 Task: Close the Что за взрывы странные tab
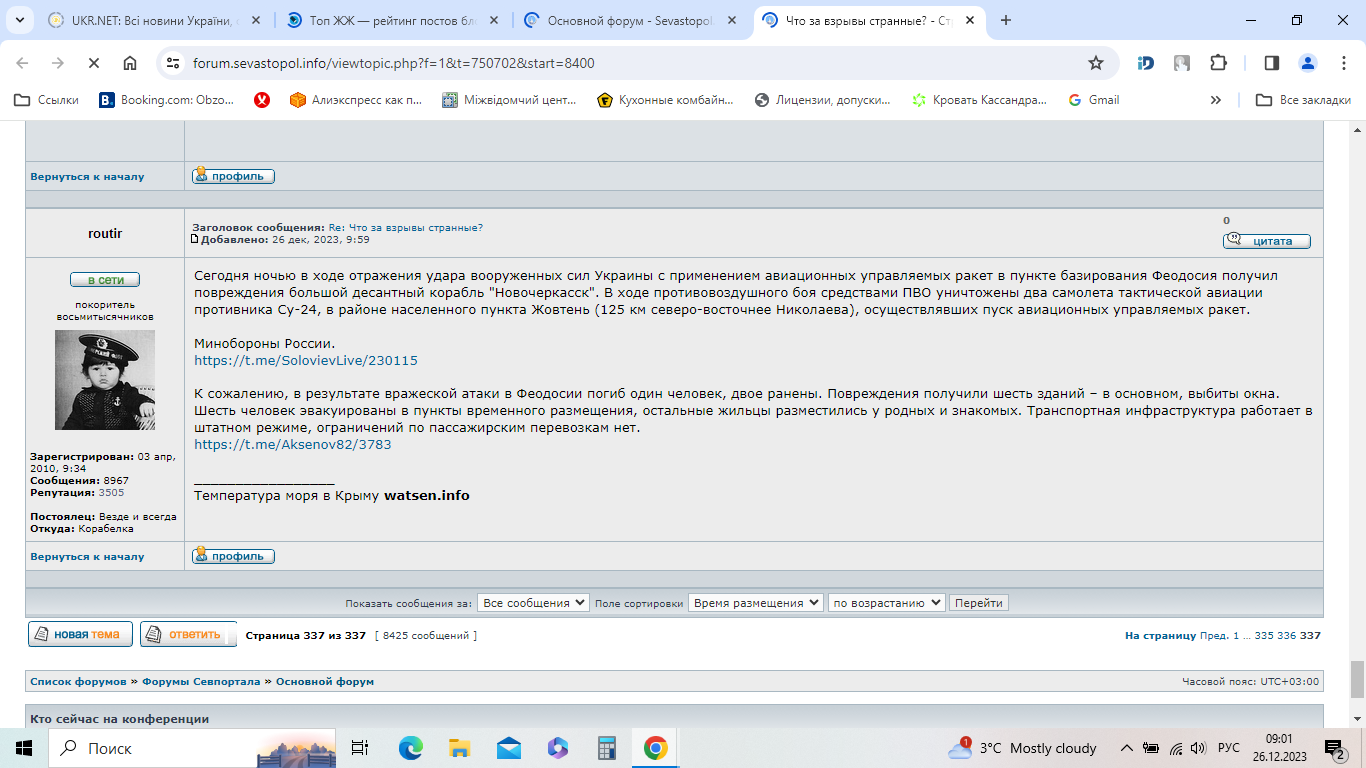tap(969, 20)
